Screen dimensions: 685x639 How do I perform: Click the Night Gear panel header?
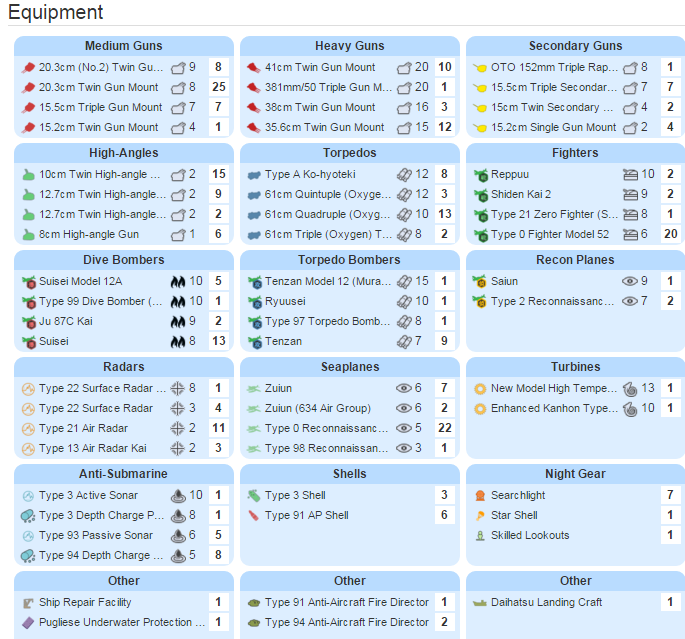pyautogui.click(x=575, y=474)
